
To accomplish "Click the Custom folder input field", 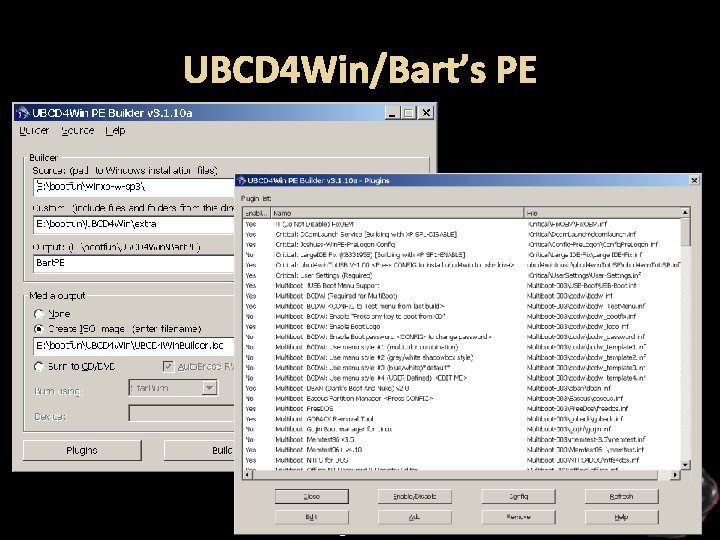I will [x=134, y=224].
